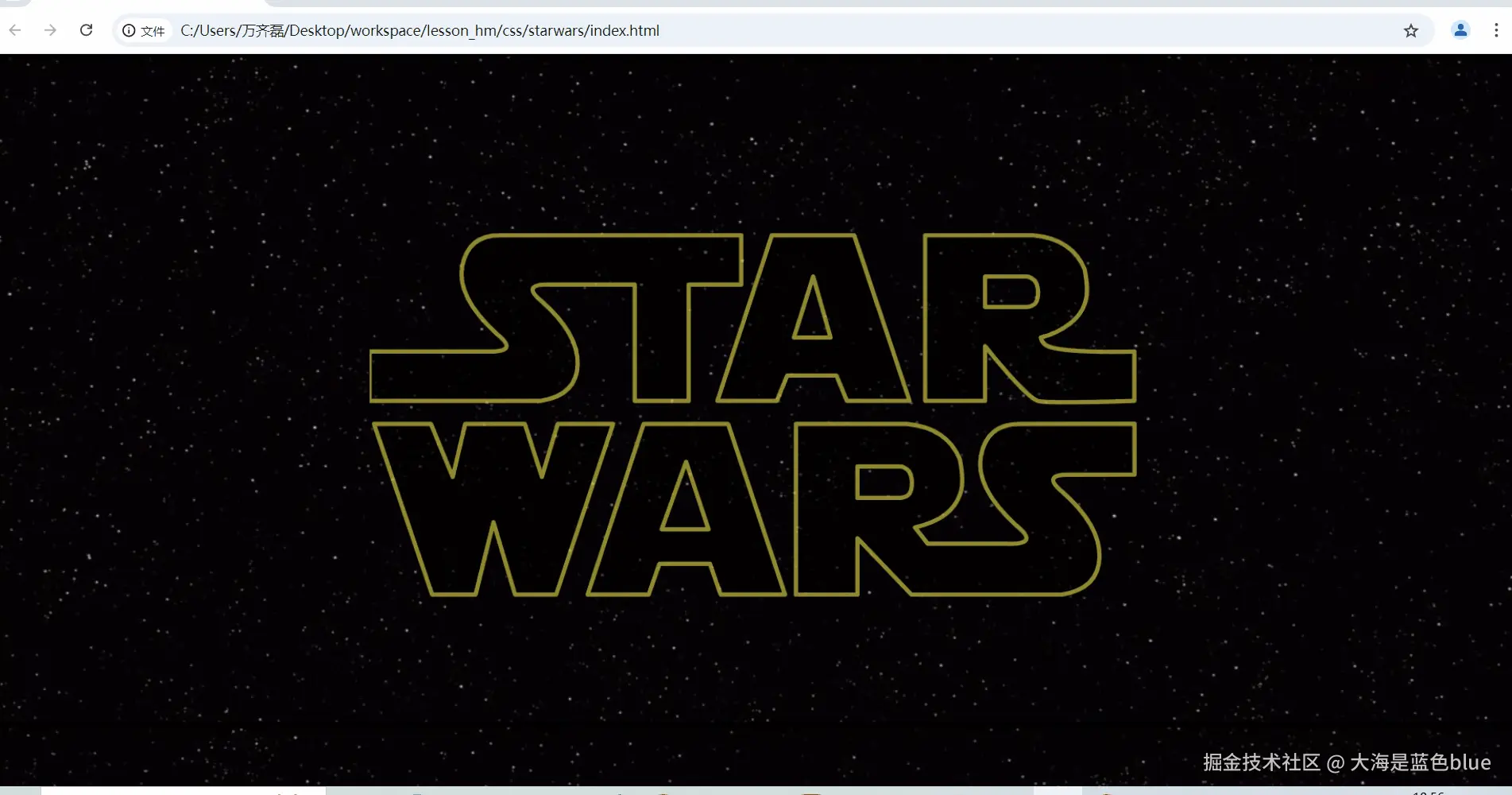
Task: Click the STAR WARS outlined logo
Action: [753, 414]
